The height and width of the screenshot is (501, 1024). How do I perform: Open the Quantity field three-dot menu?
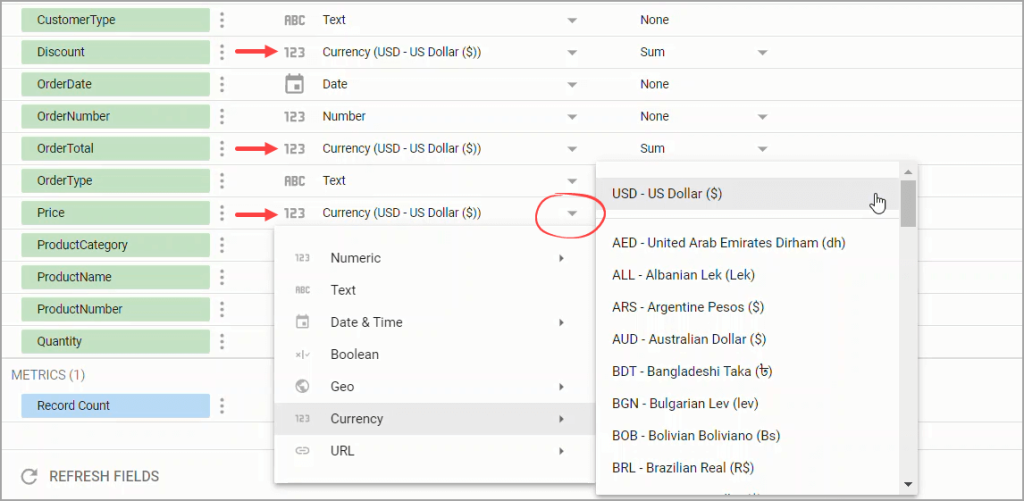pyautogui.click(x=222, y=342)
